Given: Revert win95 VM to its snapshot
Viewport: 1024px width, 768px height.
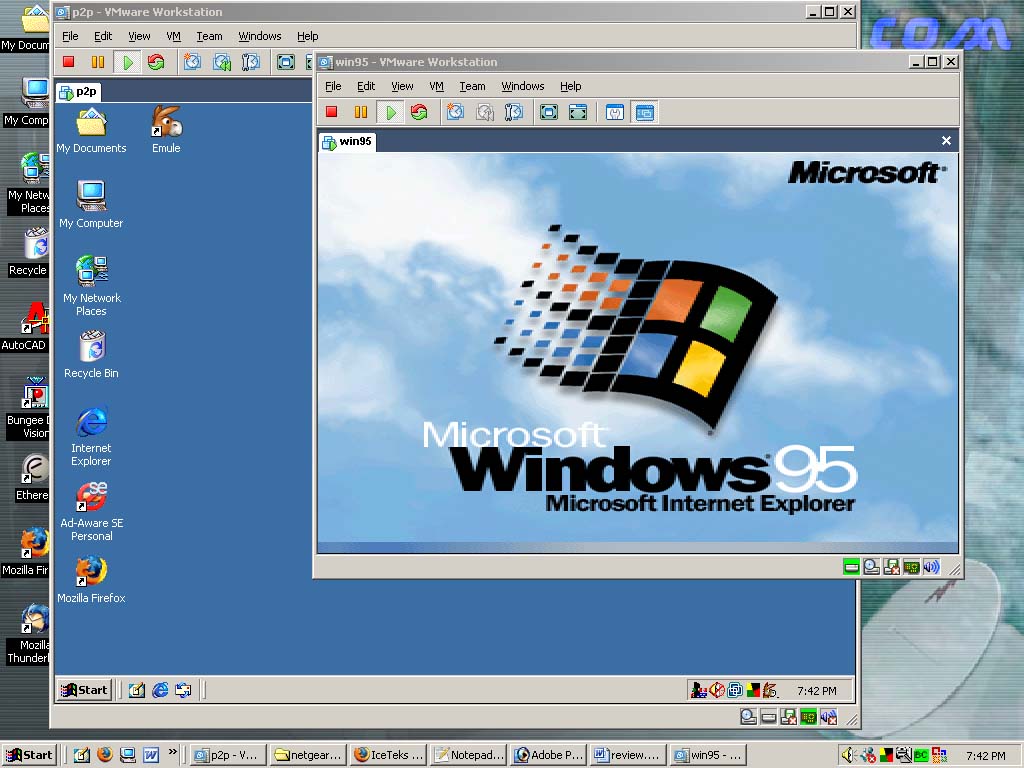Looking at the screenshot, I should 485,112.
